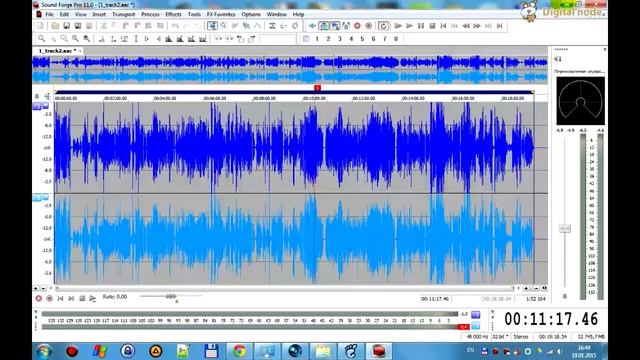Open the Window menu
Image resolution: width=640 pixels, height=360 pixels.
276,14
